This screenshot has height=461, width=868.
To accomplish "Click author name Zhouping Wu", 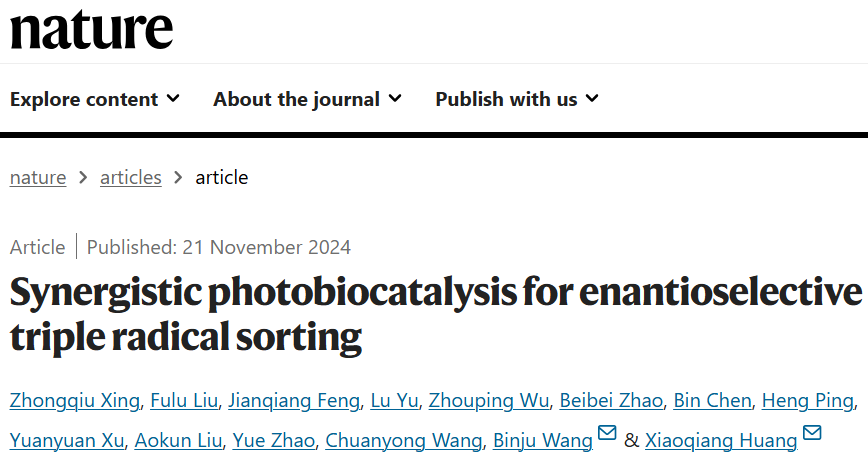I will pos(489,401).
